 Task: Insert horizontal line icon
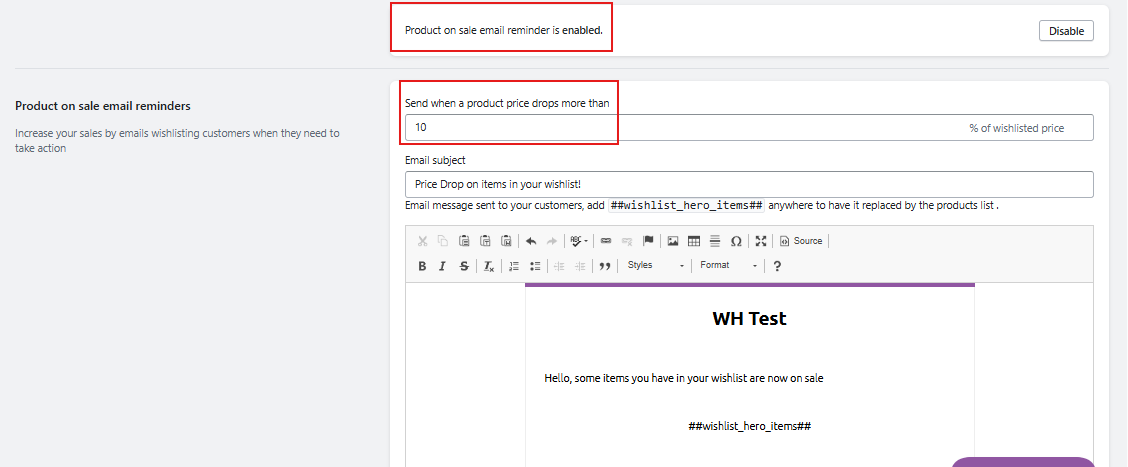pos(715,241)
